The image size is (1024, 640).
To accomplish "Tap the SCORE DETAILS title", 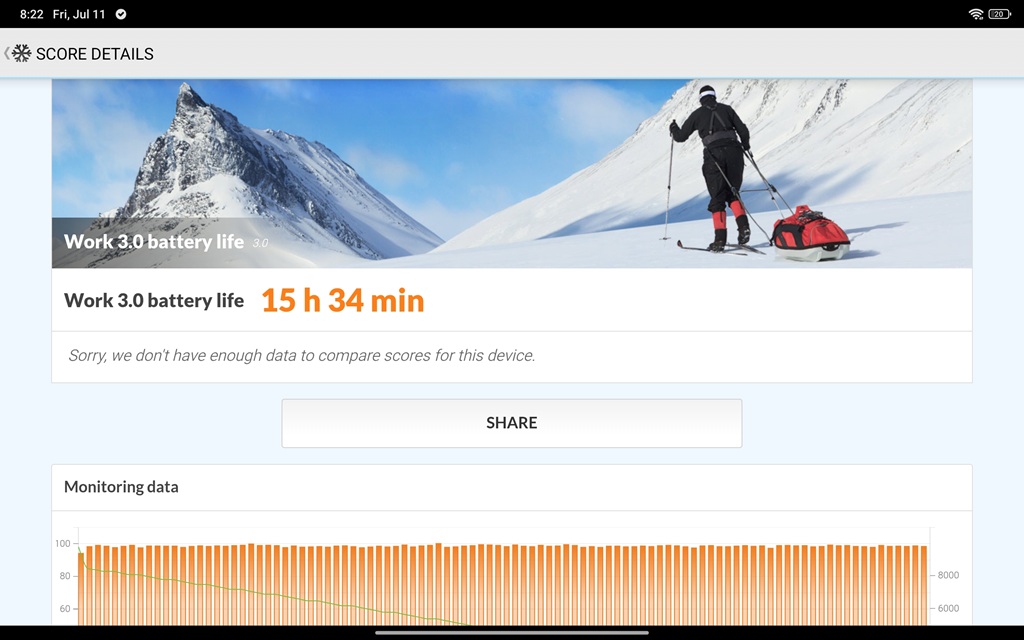I will click(x=95, y=54).
